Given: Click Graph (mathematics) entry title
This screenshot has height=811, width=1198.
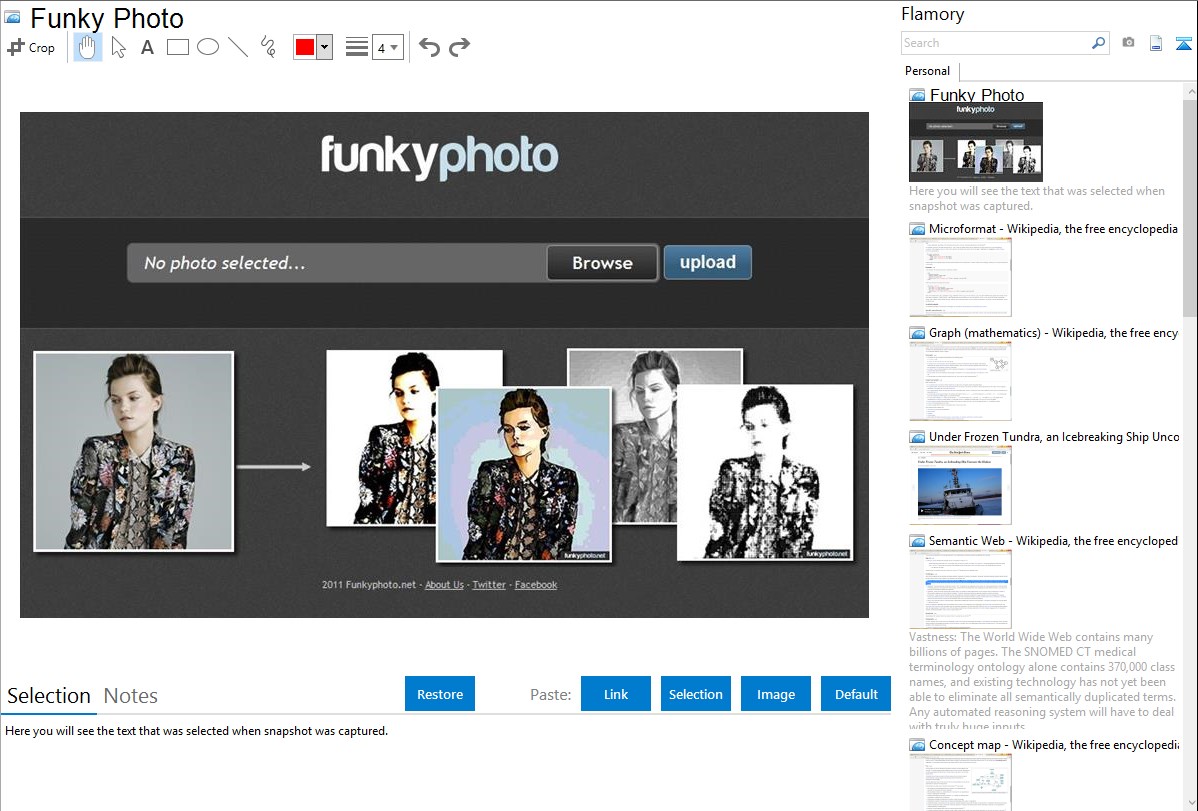Looking at the screenshot, I should pos(1053,333).
